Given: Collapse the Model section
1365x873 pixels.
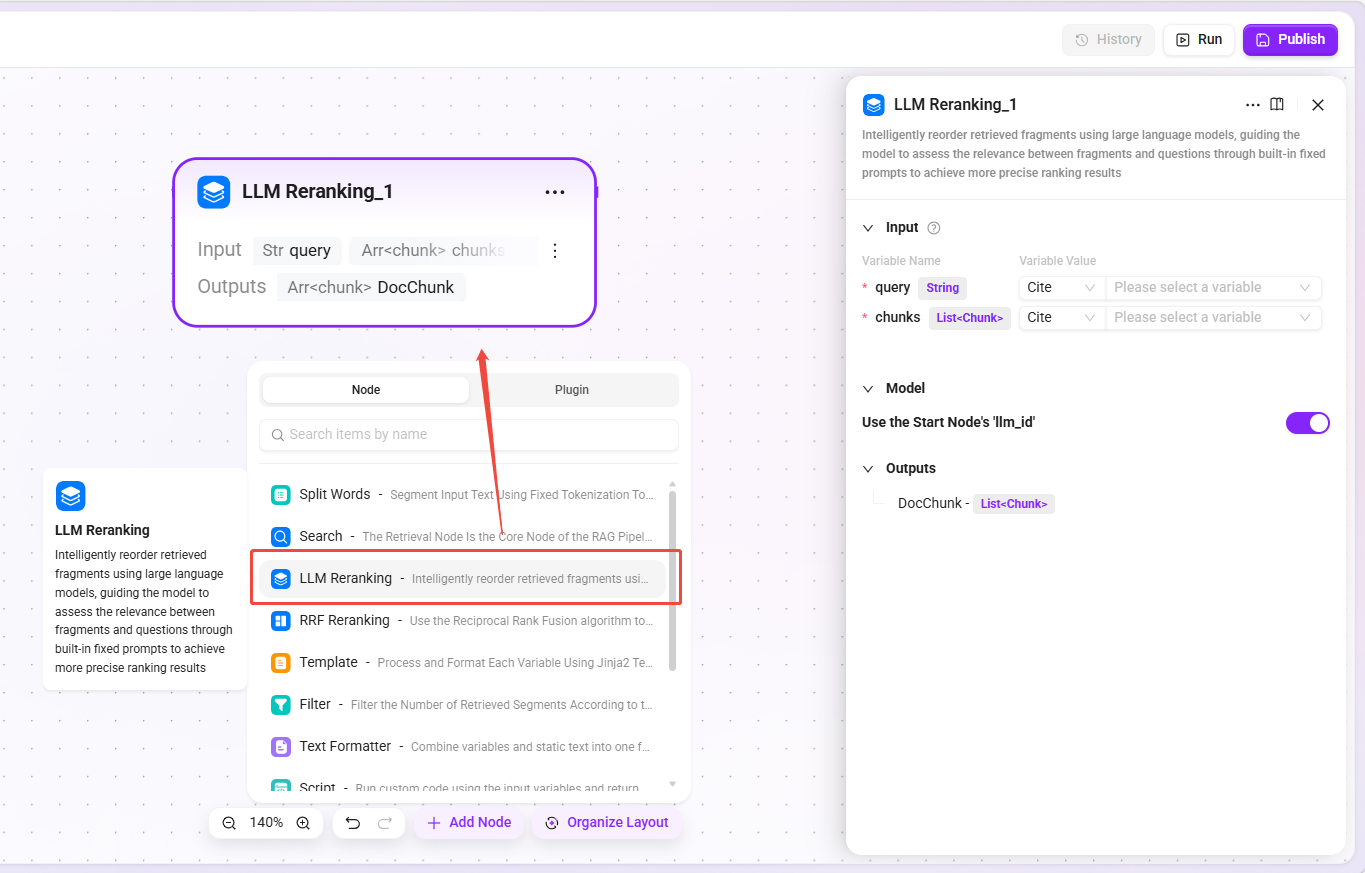Looking at the screenshot, I should [868, 388].
